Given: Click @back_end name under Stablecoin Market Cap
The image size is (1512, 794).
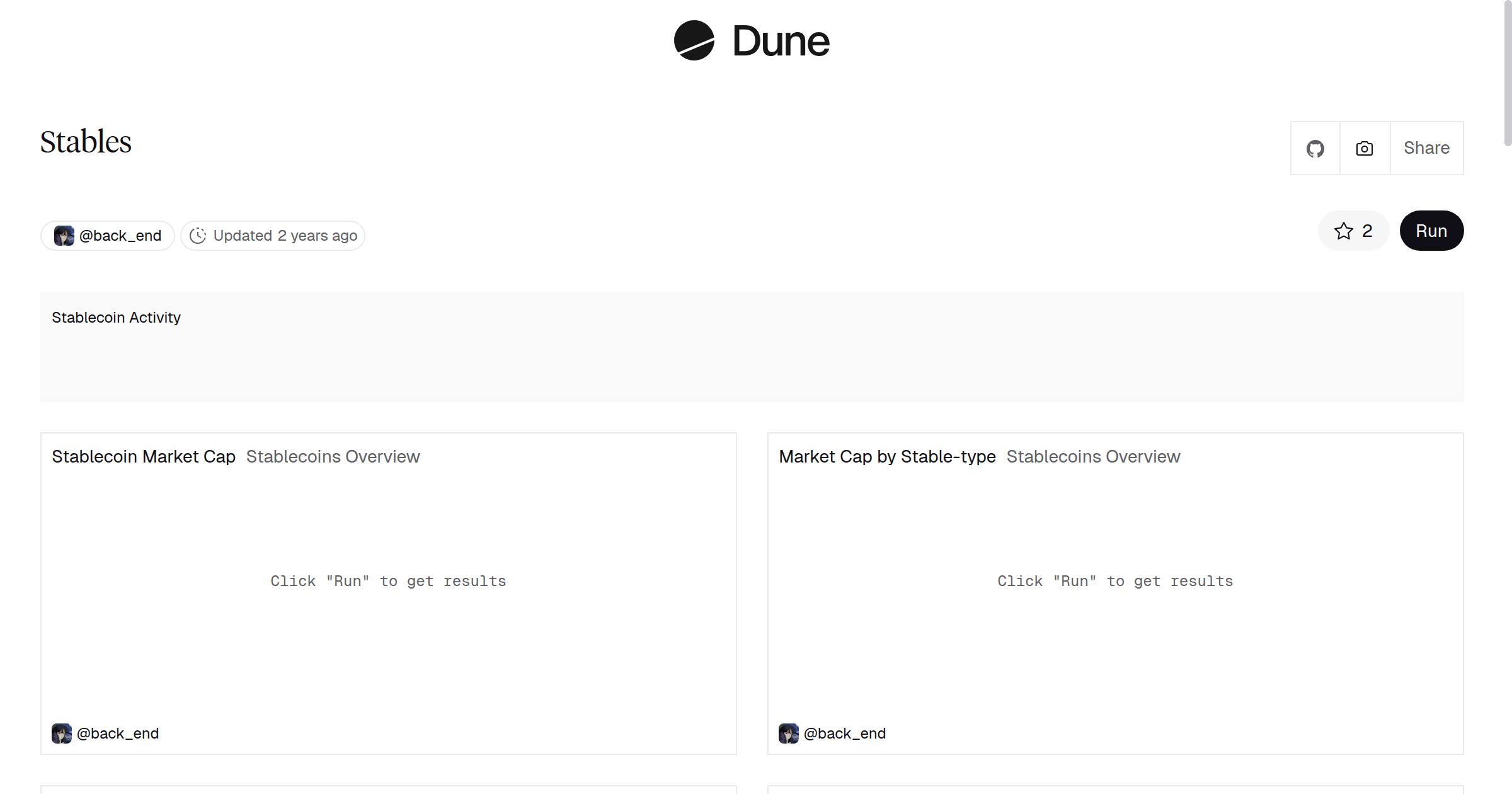Looking at the screenshot, I should click(x=118, y=734).
